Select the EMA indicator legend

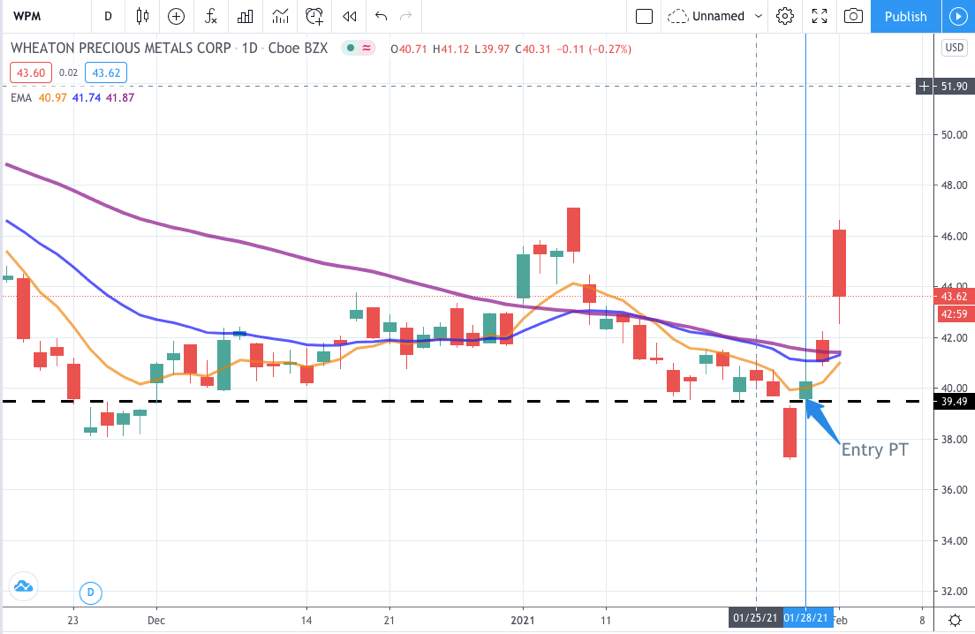click(x=21, y=98)
